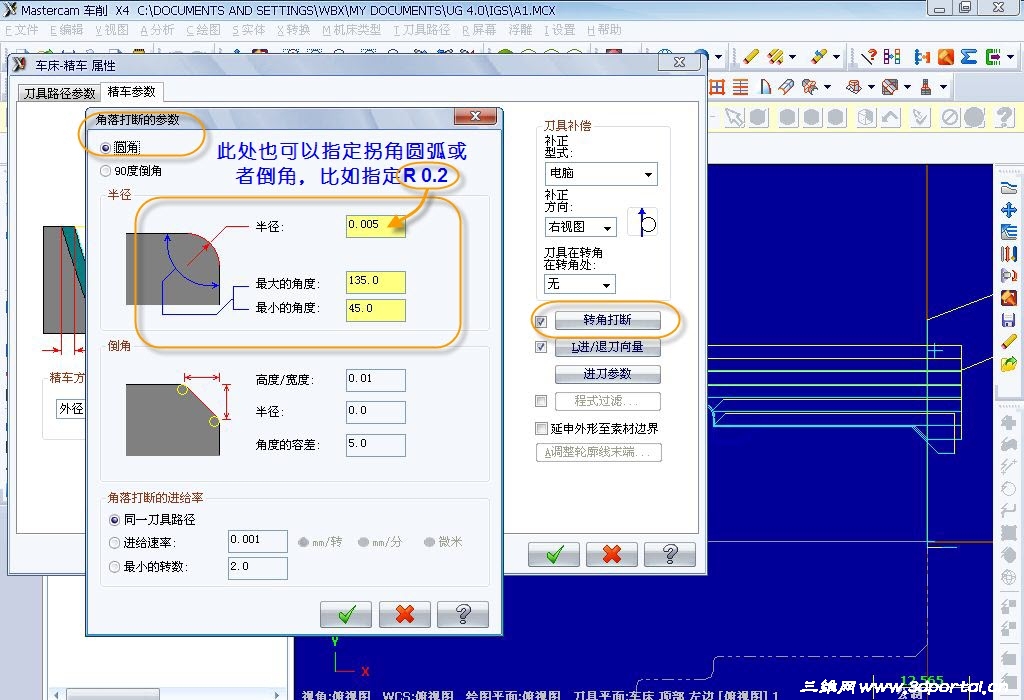Toggle the 进/退刀向量 checkbox
Viewport: 1024px width, 700px height.
(541, 347)
